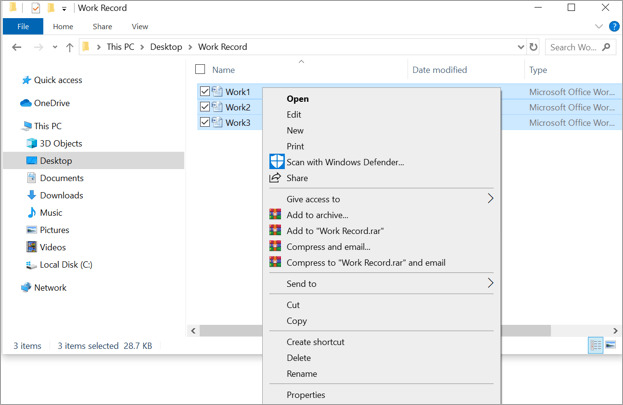Uncheck the Work1 file checkbox
Image resolution: width=623 pixels, height=405 pixels.
click(205, 92)
